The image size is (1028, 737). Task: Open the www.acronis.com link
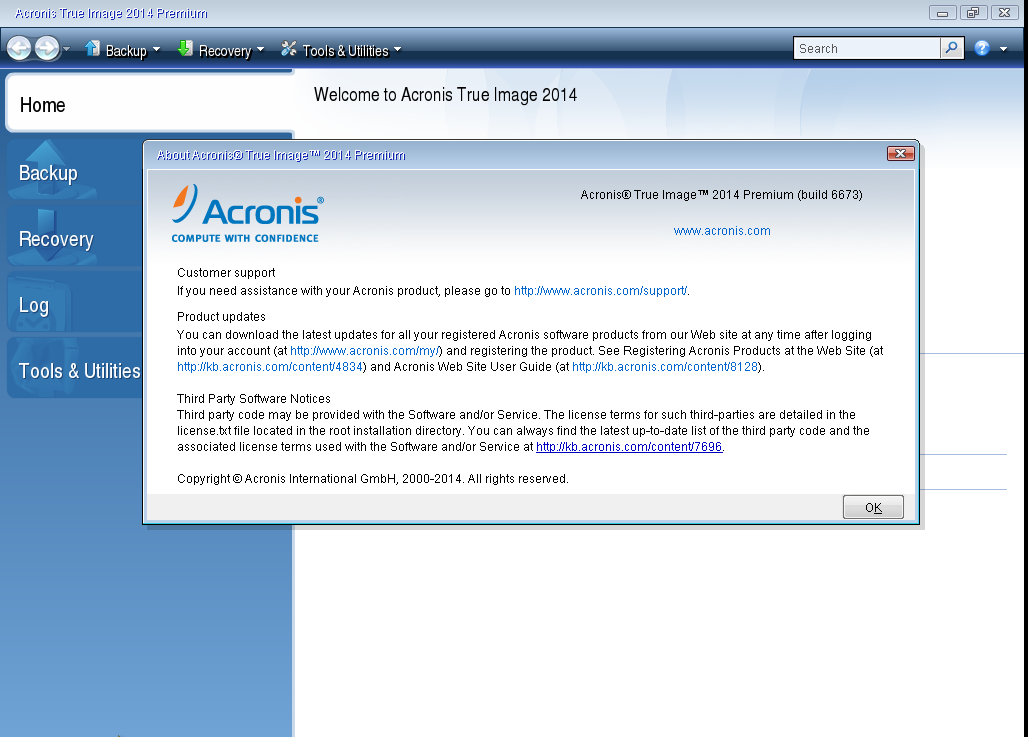[722, 231]
